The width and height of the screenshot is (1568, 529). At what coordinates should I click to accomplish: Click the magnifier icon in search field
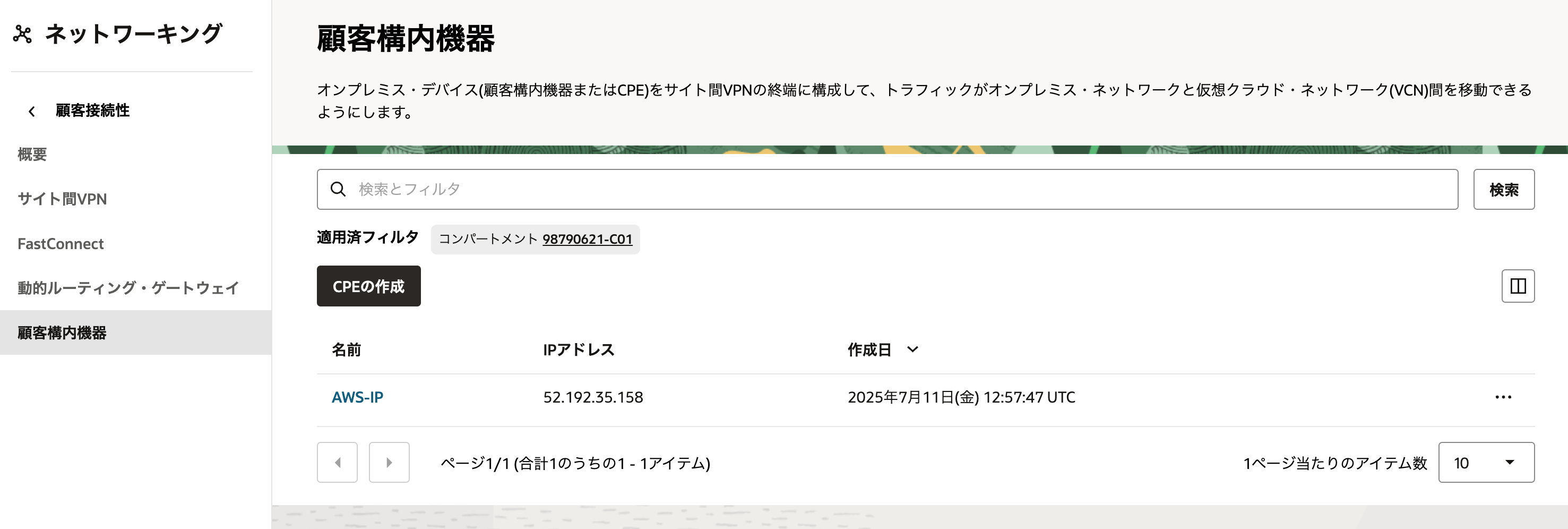338,189
